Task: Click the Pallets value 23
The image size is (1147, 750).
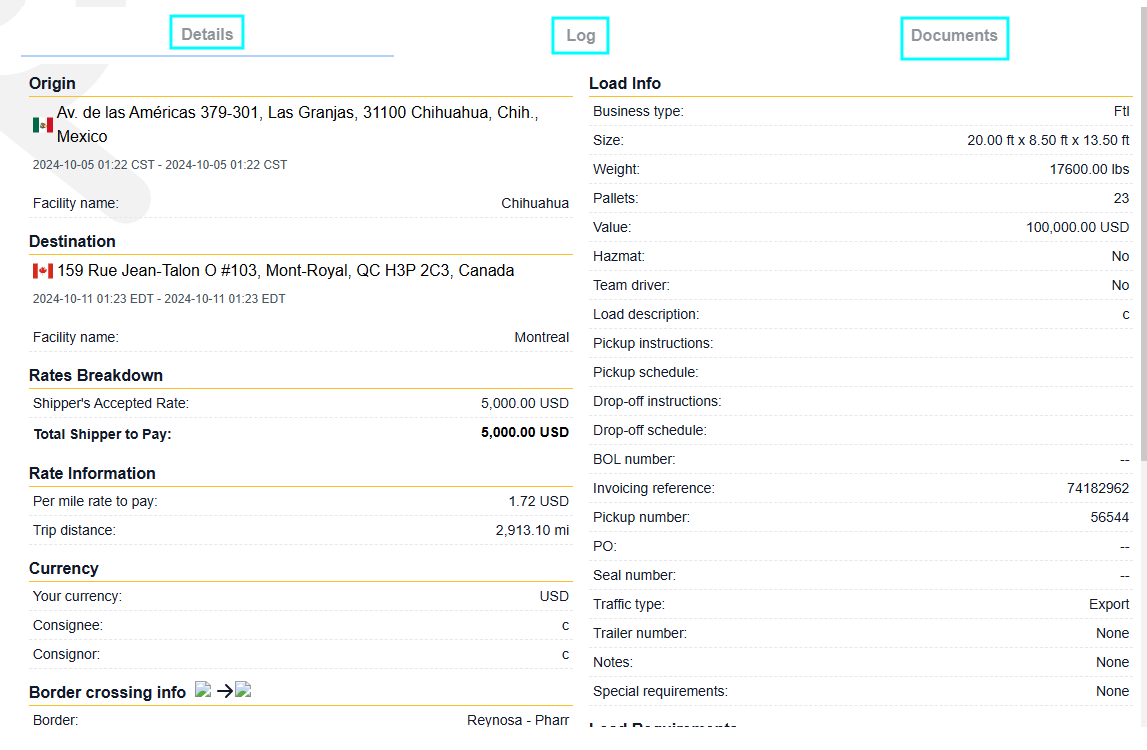Action: click(x=1121, y=198)
